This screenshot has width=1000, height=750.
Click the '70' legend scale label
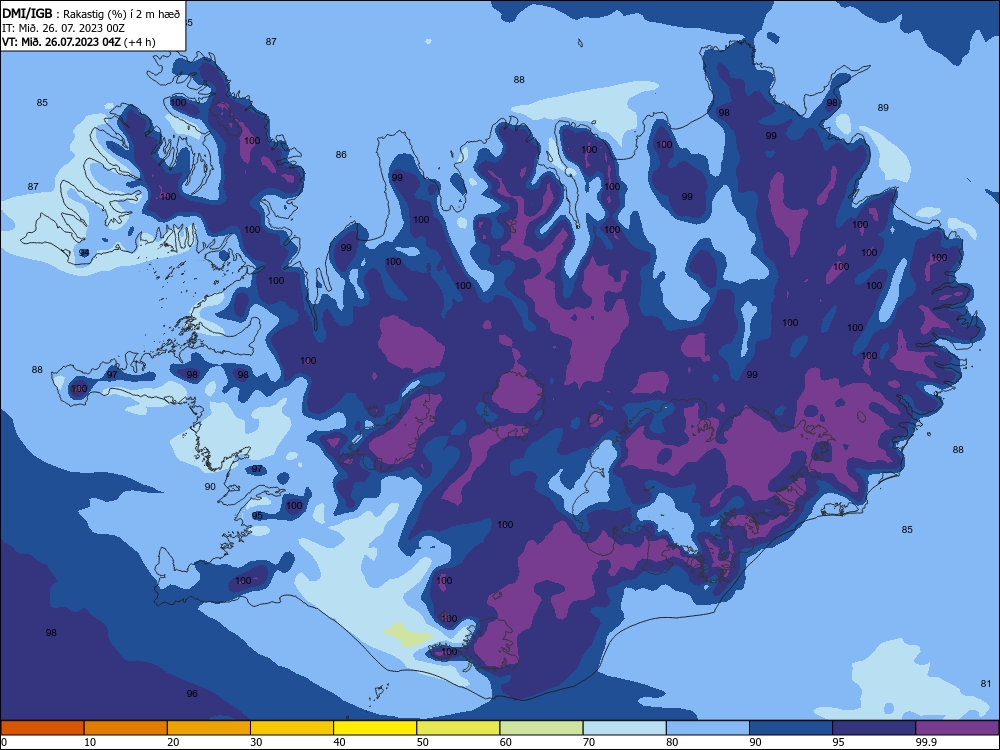589,742
